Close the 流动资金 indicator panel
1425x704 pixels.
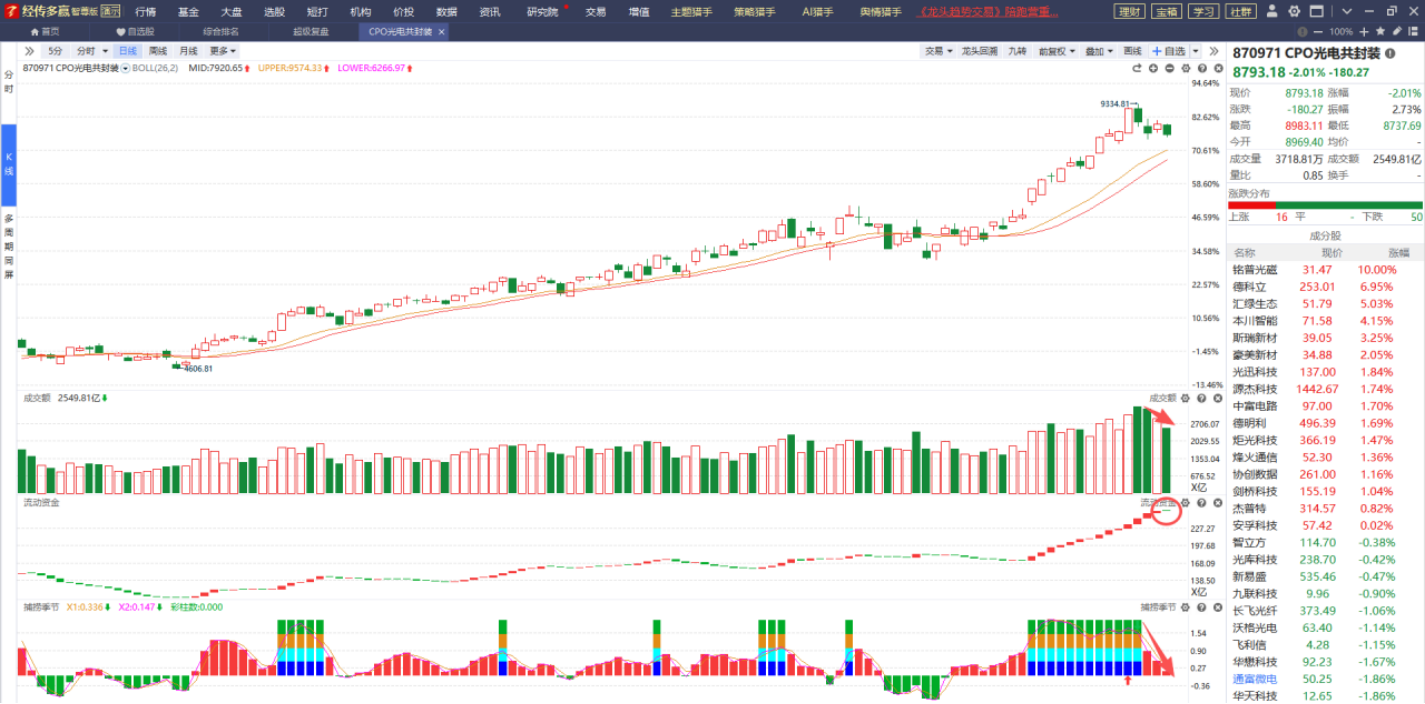pos(1217,502)
